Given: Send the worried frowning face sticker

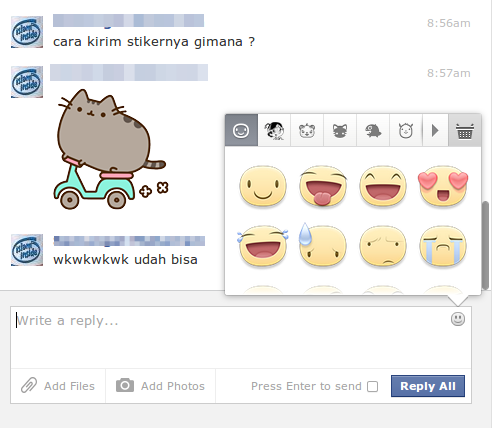Looking at the screenshot, I should 383,246.
